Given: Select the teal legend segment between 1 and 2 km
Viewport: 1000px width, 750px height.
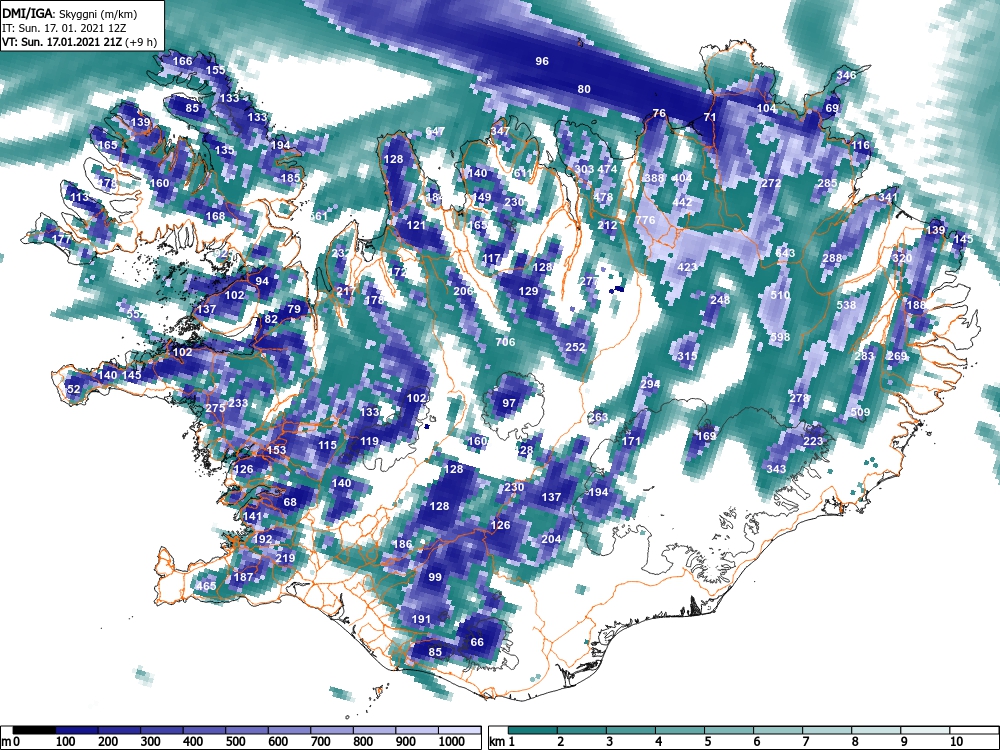Looking at the screenshot, I should click(x=533, y=731).
